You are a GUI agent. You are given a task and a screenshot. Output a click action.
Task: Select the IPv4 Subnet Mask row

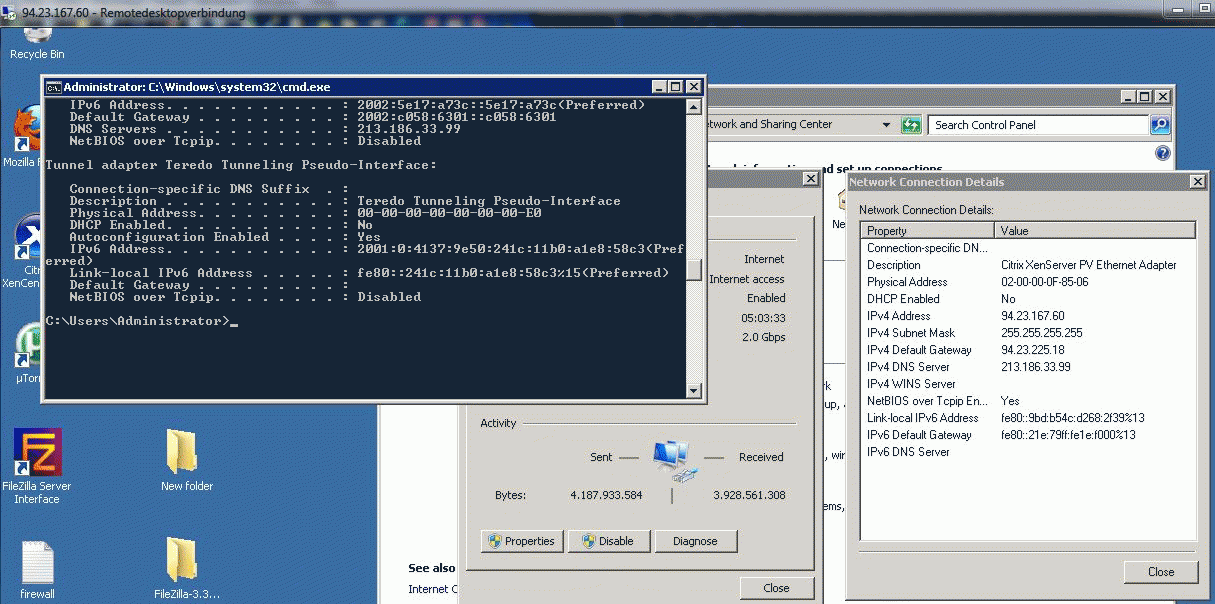[1029, 333]
